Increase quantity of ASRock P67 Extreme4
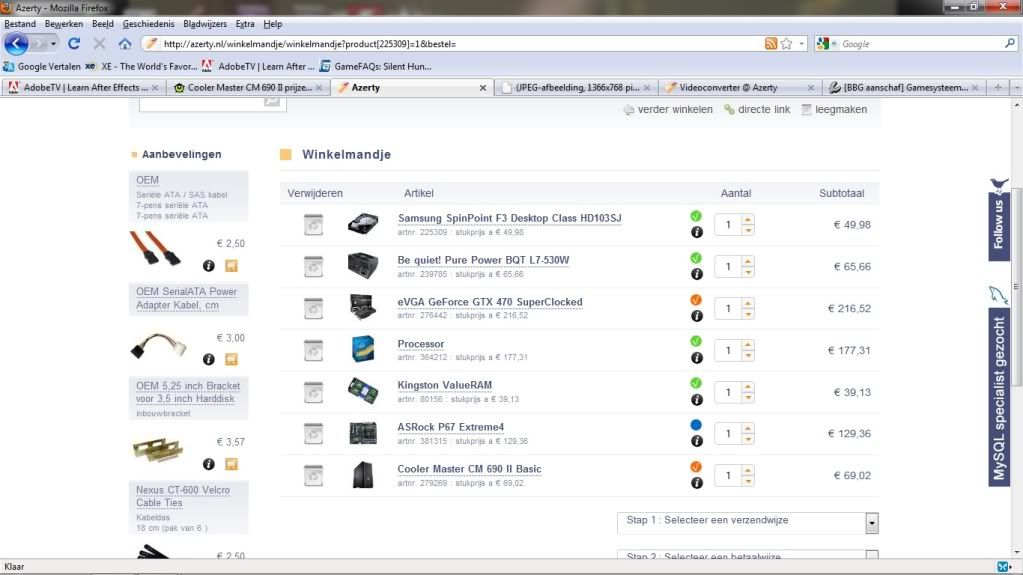 click(x=748, y=428)
